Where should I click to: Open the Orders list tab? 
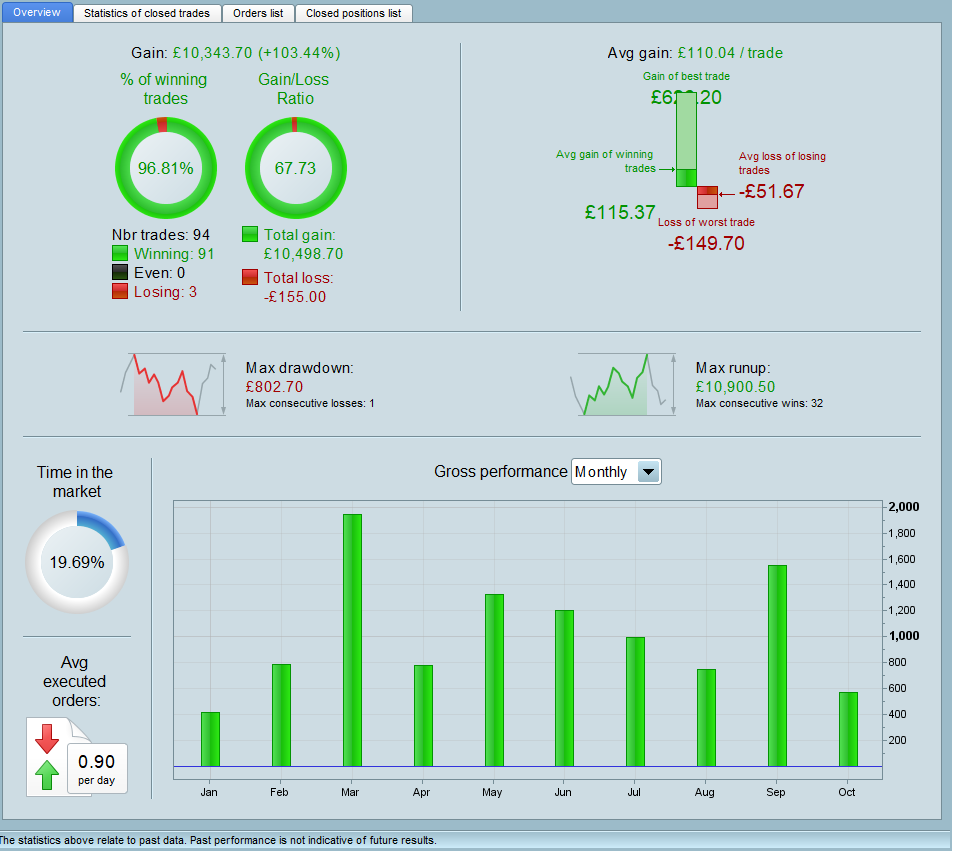pos(258,13)
